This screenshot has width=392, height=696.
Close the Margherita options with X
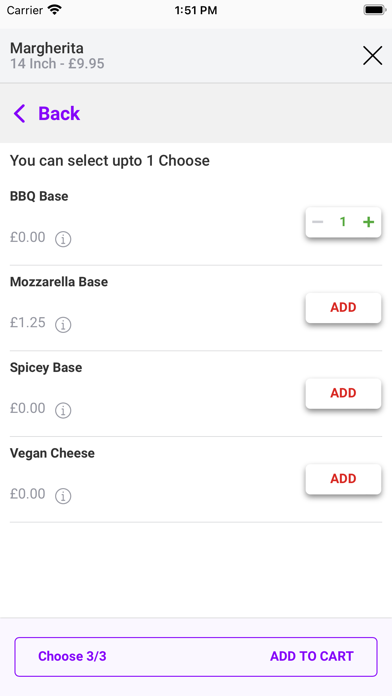click(372, 56)
